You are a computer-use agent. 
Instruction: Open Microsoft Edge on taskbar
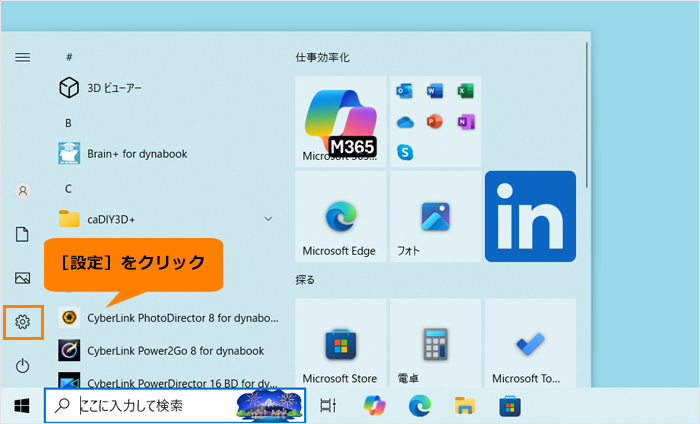(420, 406)
